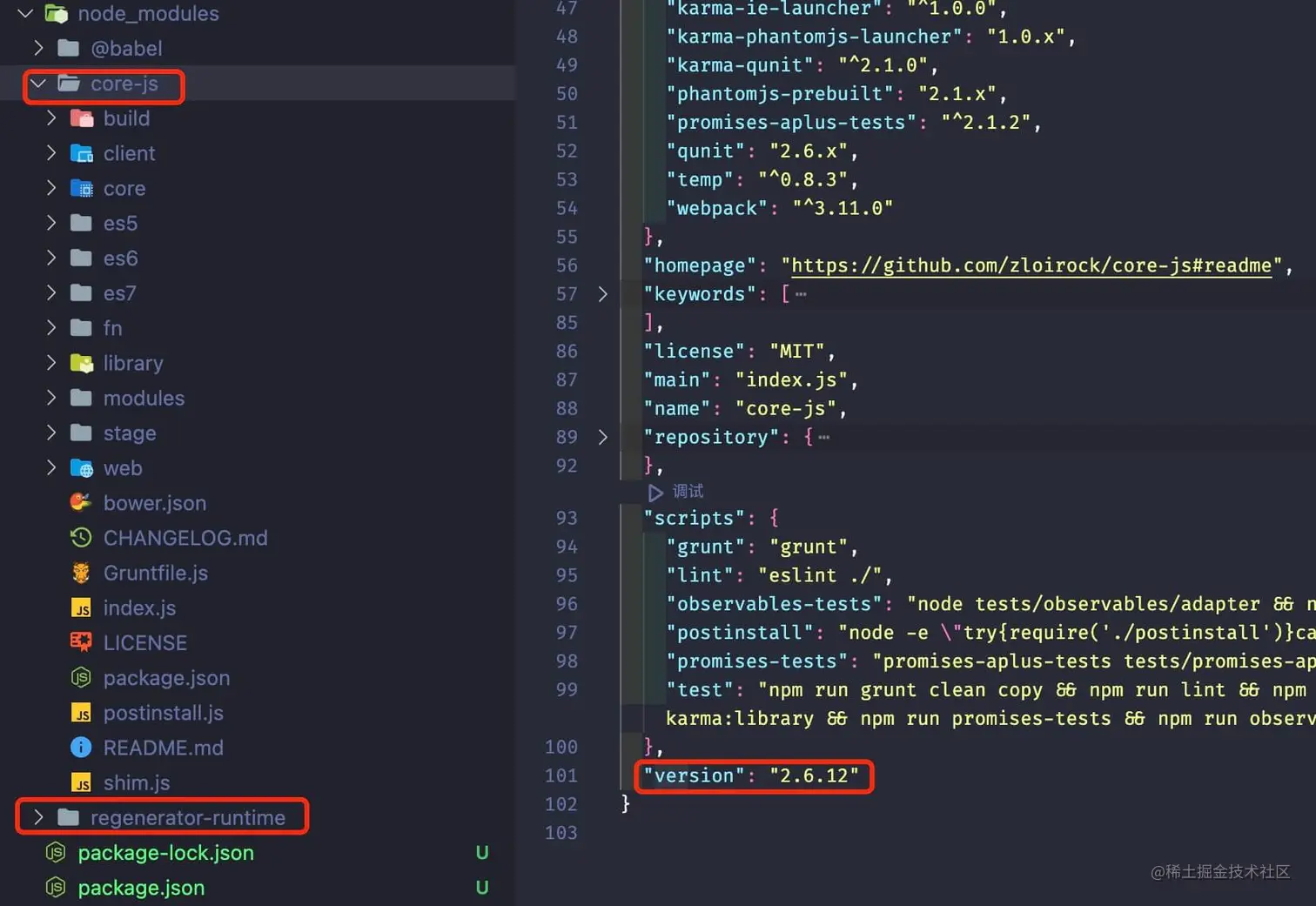The image size is (1316, 906).
Task: Click the fn folder icon
Action: coord(81,327)
